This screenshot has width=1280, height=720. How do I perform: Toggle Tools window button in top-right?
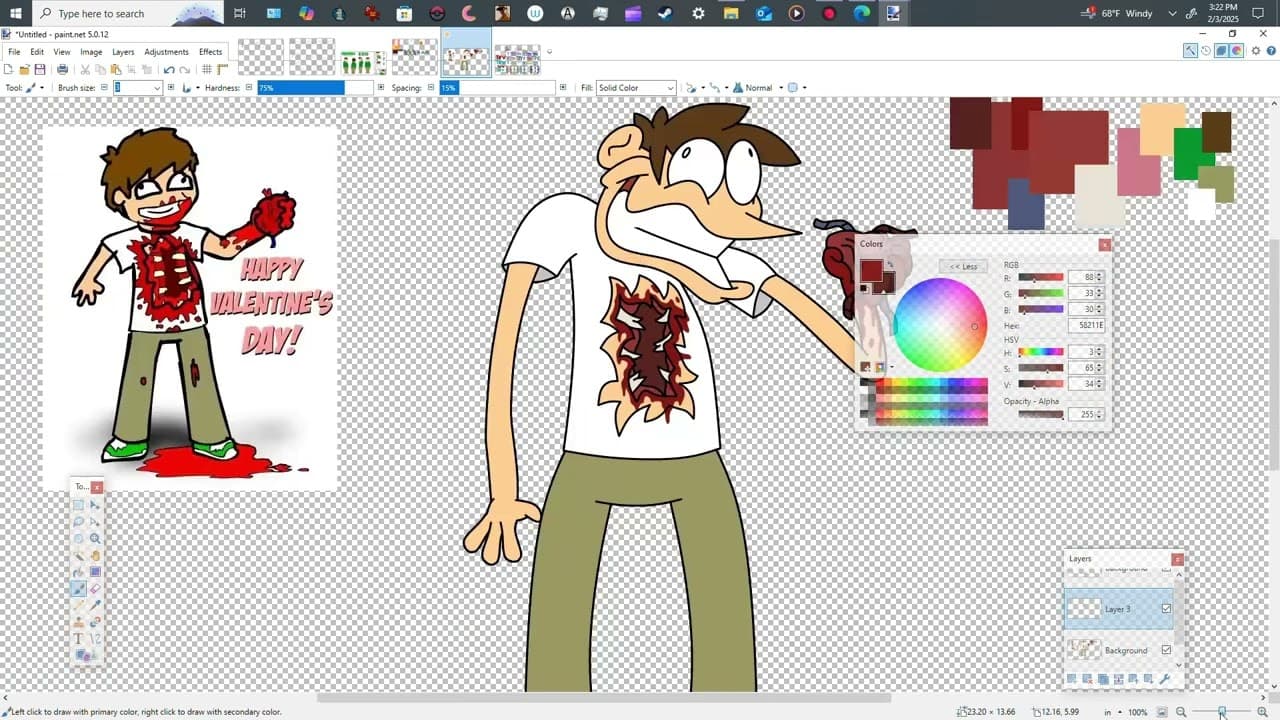[x=1190, y=50]
